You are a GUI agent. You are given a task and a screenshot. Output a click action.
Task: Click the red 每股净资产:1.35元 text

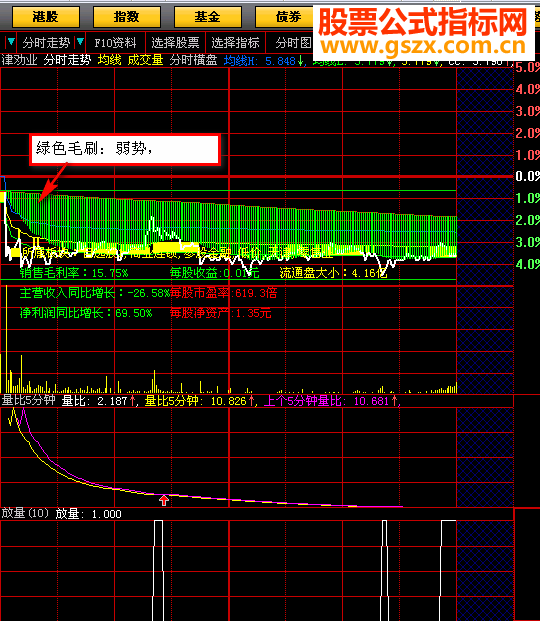tap(221, 313)
